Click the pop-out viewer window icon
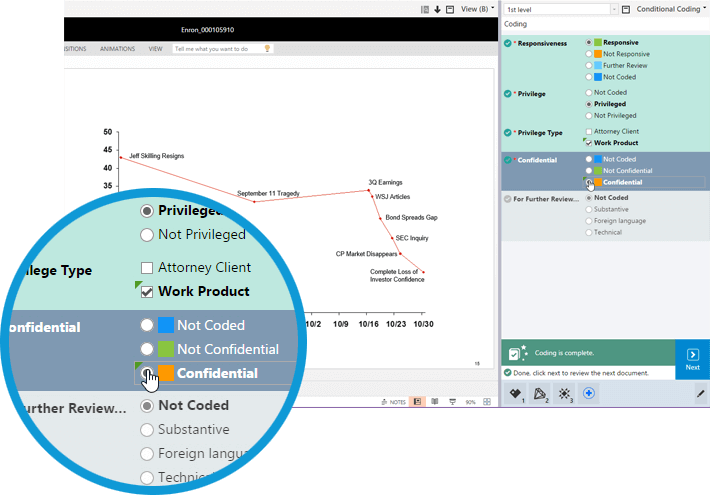 pyautogui.click(x=450, y=10)
